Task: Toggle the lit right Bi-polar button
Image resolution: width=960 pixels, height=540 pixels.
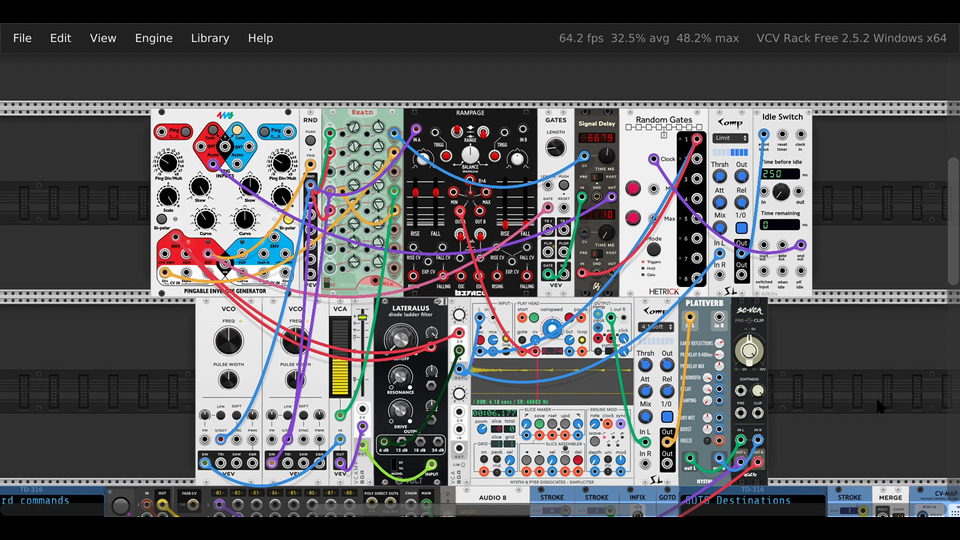Action: 288,219
